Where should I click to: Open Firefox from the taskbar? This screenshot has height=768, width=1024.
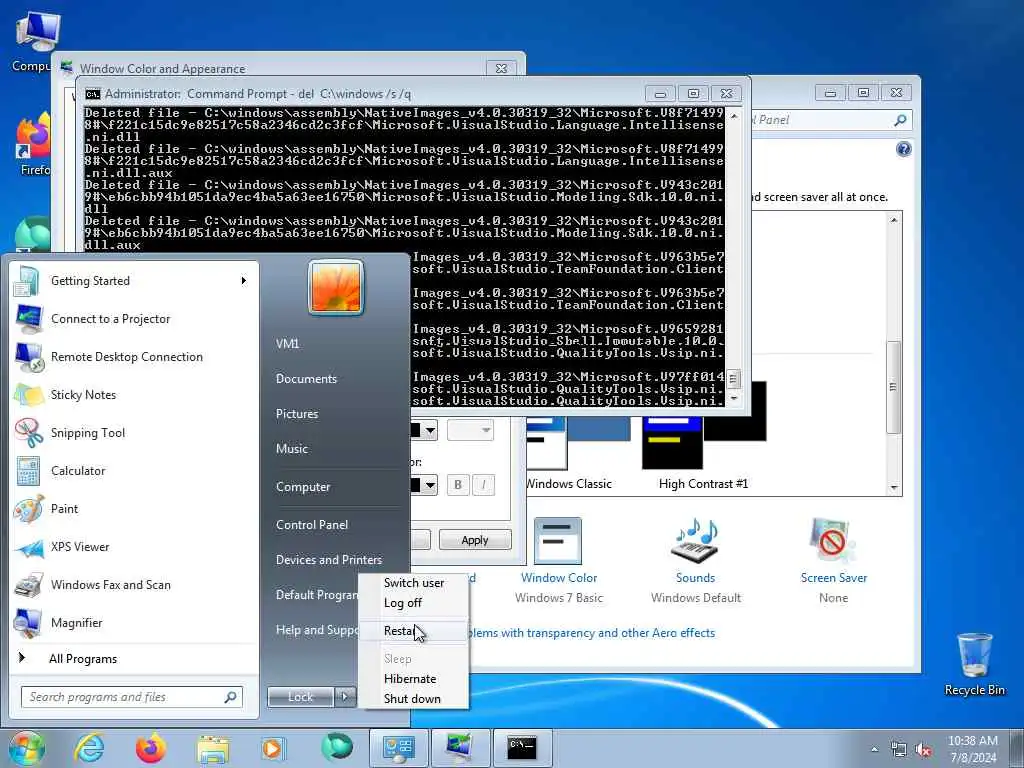point(151,748)
